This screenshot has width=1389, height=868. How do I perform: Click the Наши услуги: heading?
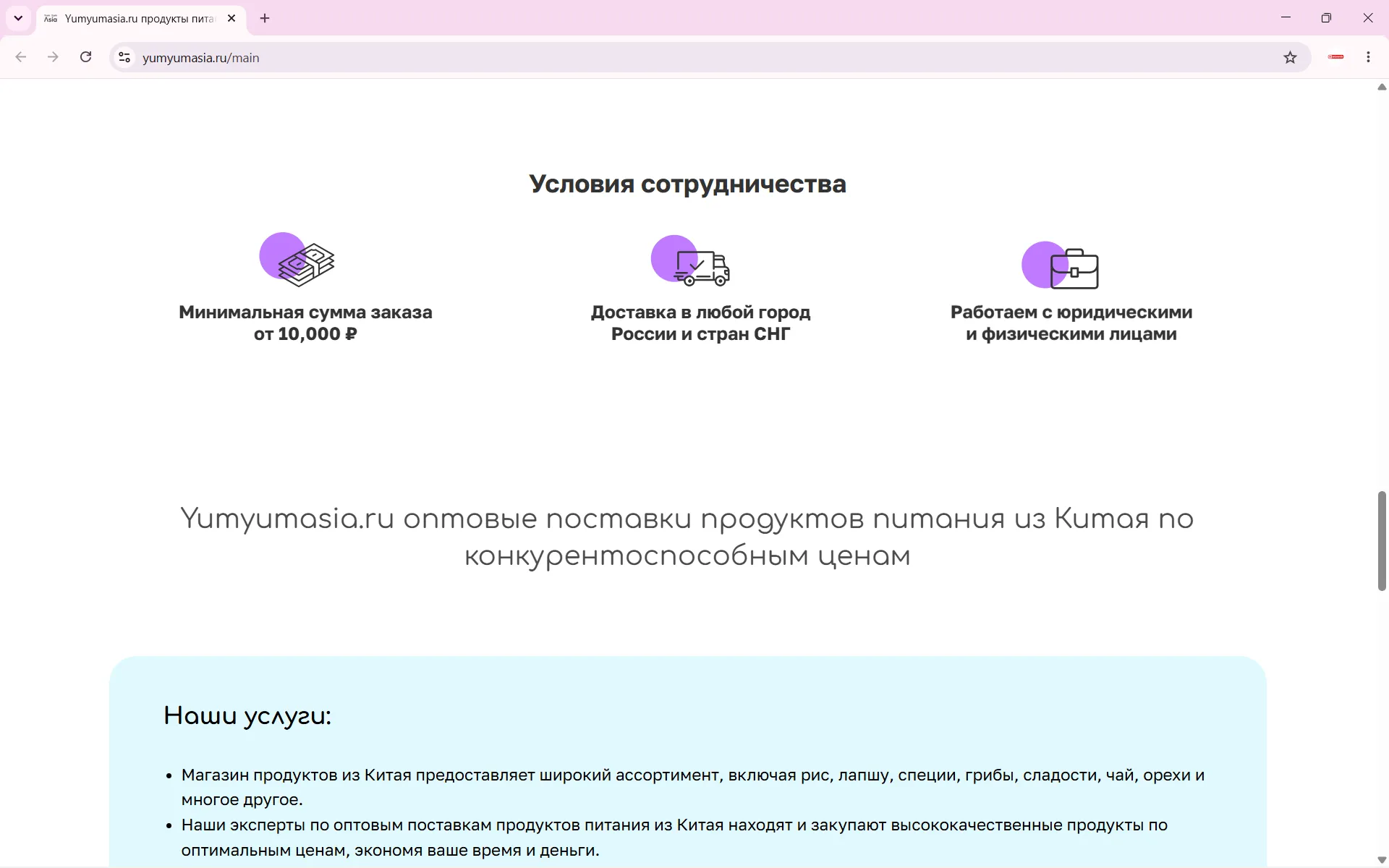[247, 716]
